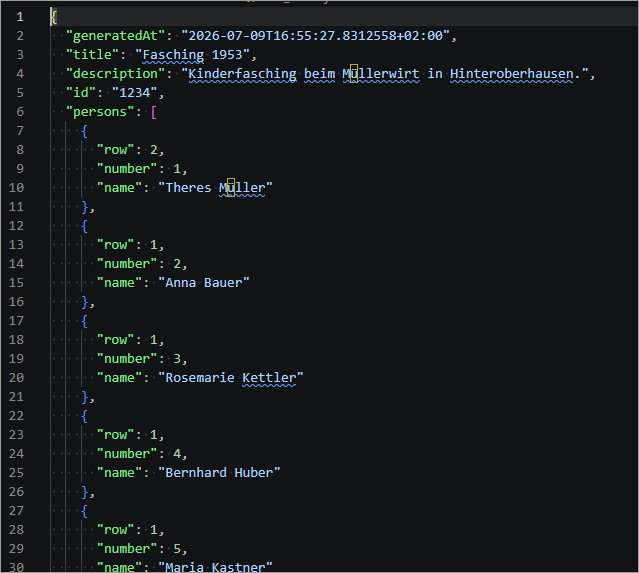Click the "number" key on line 14
This screenshot has width=639, height=573.
[x=127, y=264]
